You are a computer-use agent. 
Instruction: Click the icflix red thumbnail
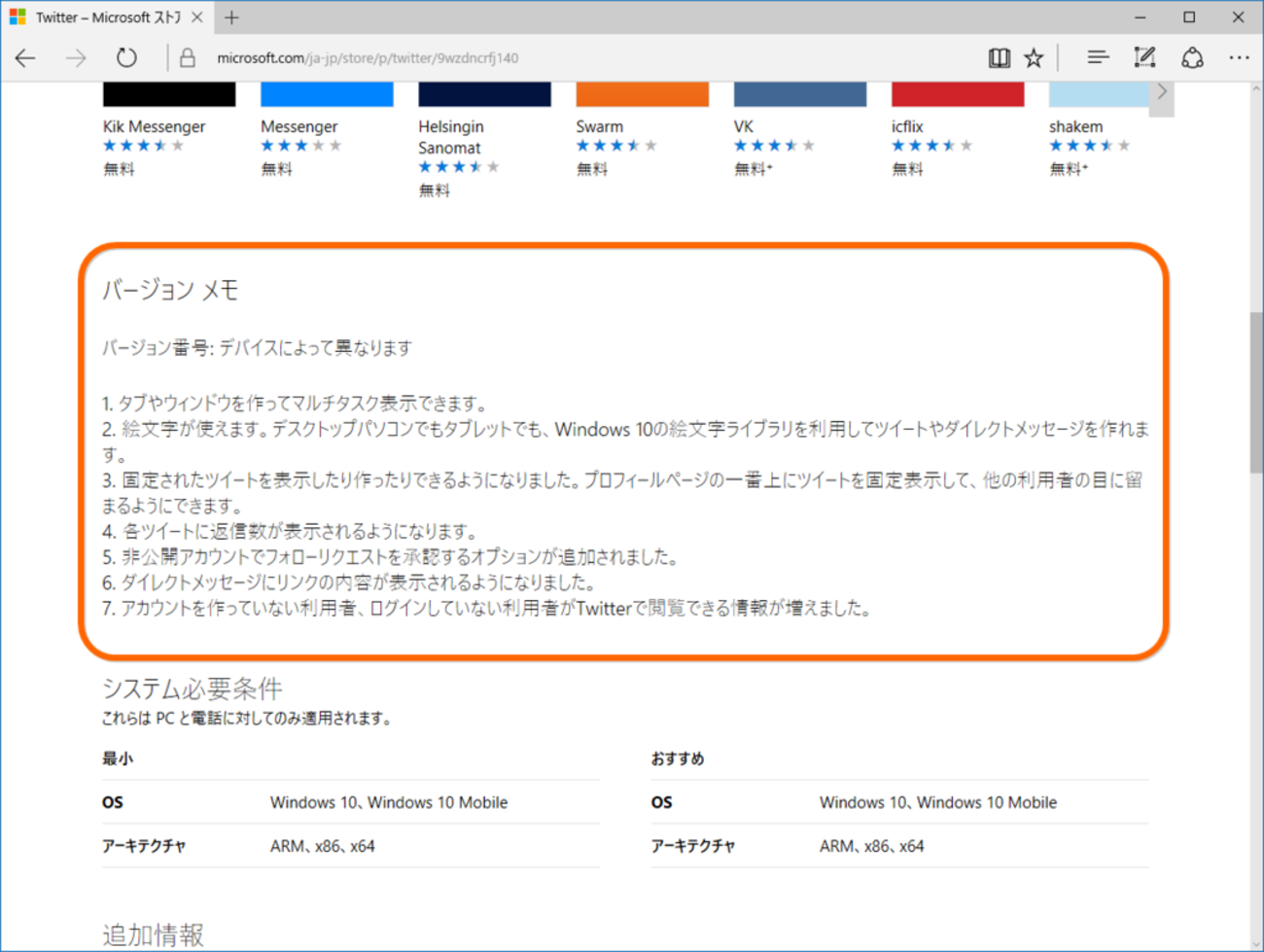coord(958,94)
